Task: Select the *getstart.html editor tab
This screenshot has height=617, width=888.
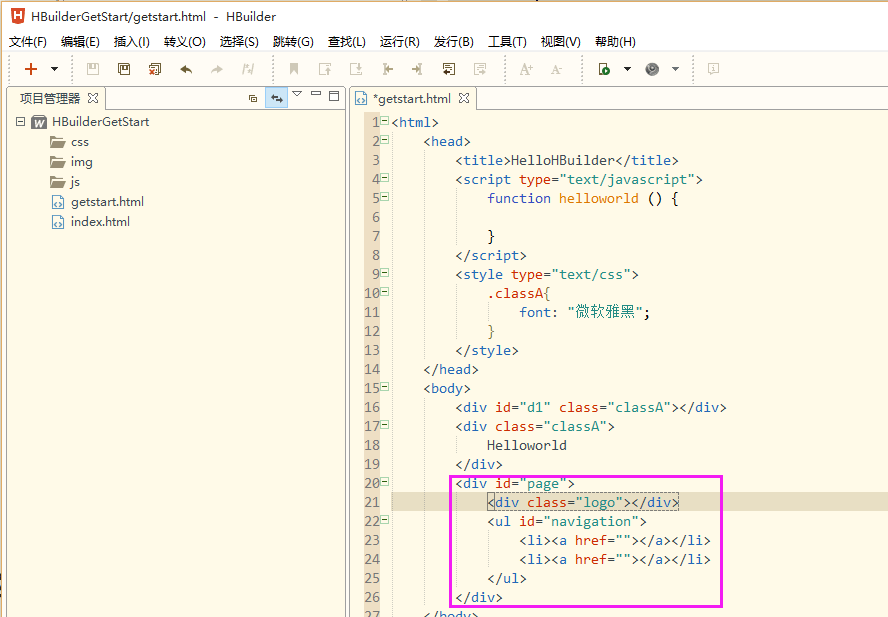Action: pos(412,99)
